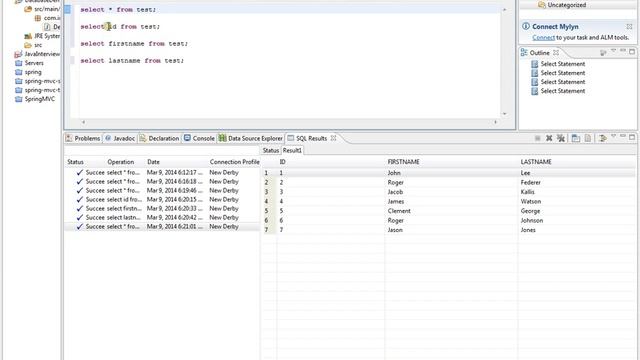This screenshot has height=360, width=640.
Task: Place cursor in 'select firstname from test' line
Action: click(134, 44)
